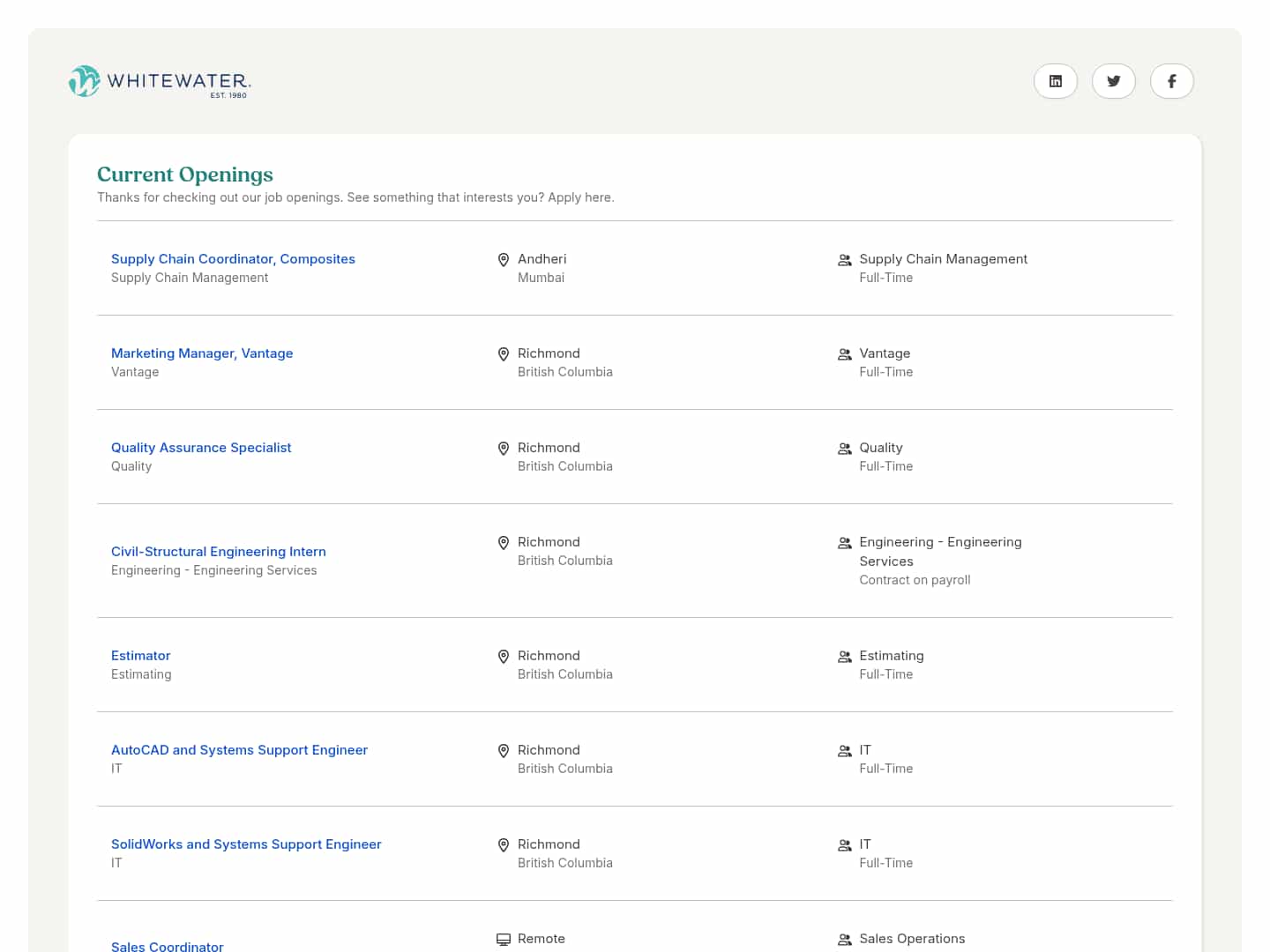Open Marketing Manager, Vantage posting
Screen dimensions: 1270x952
click(x=202, y=353)
